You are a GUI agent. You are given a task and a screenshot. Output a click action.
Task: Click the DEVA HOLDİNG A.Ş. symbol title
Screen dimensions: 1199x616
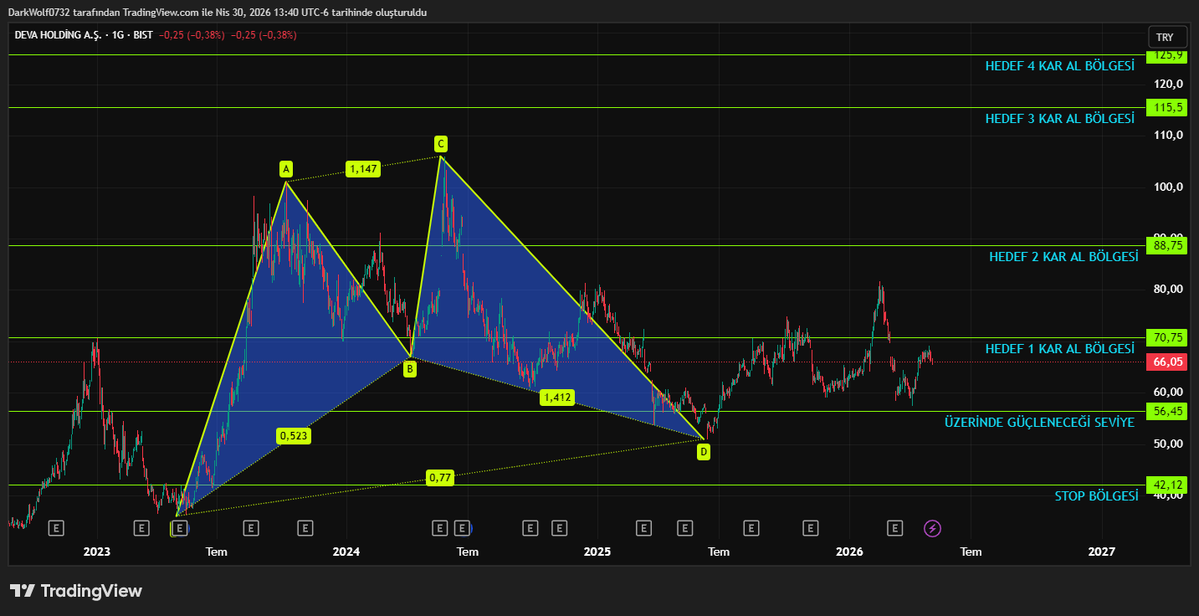(58, 35)
